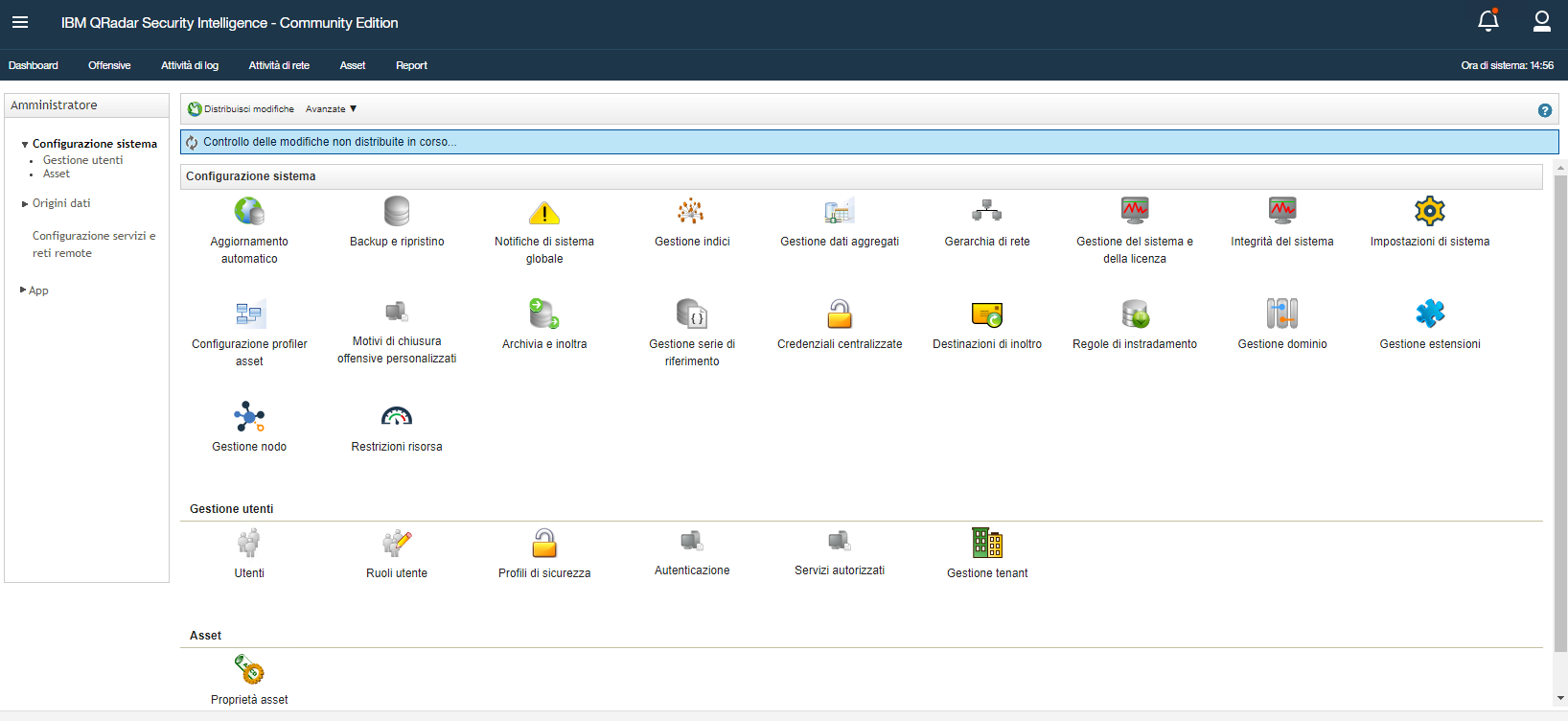The image size is (1568, 721).
Task: Select Gestione utenti in sidebar
Action: [83, 160]
